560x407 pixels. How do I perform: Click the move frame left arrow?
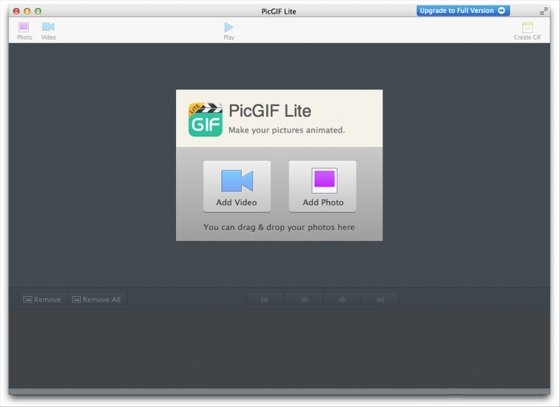(304, 300)
